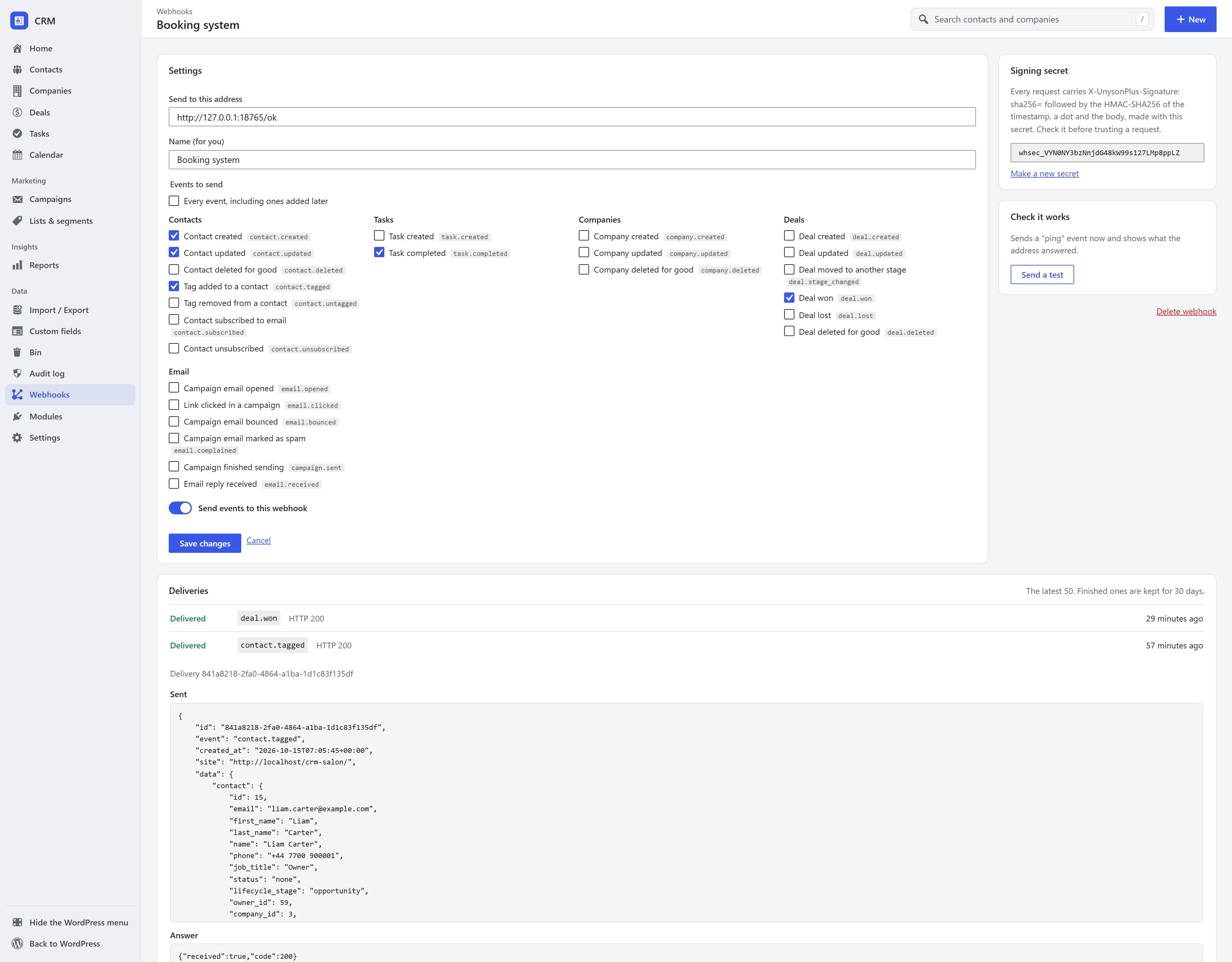
Task: Open Modules via its plug icon
Action: 18,416
